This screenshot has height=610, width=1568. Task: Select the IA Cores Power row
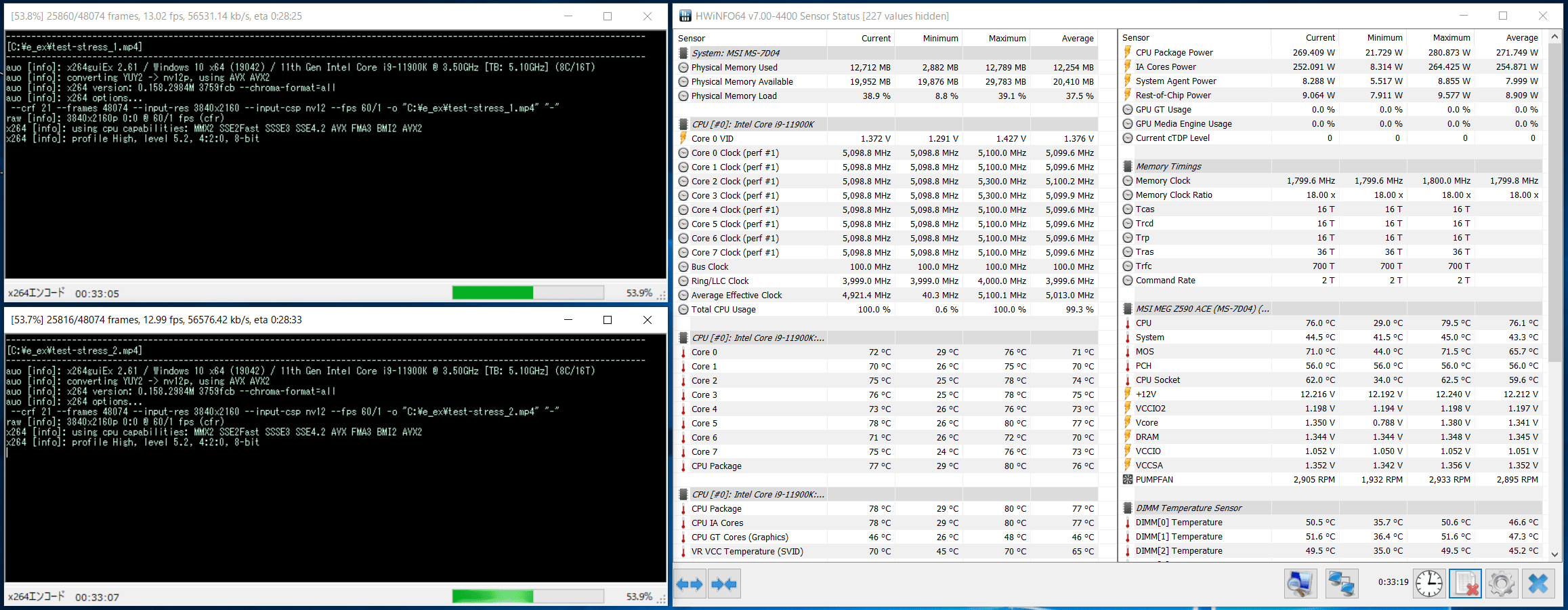pos(1331,66)
